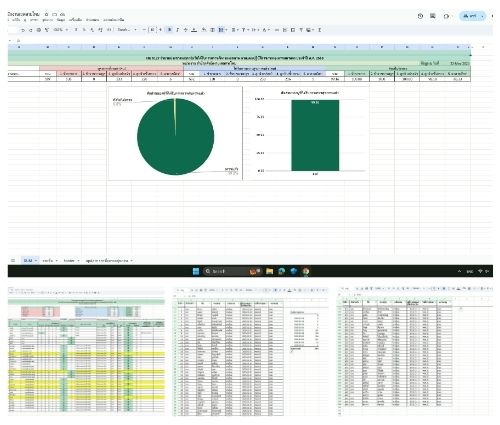
Task: Open the all sheets list button
Action: 13,260
